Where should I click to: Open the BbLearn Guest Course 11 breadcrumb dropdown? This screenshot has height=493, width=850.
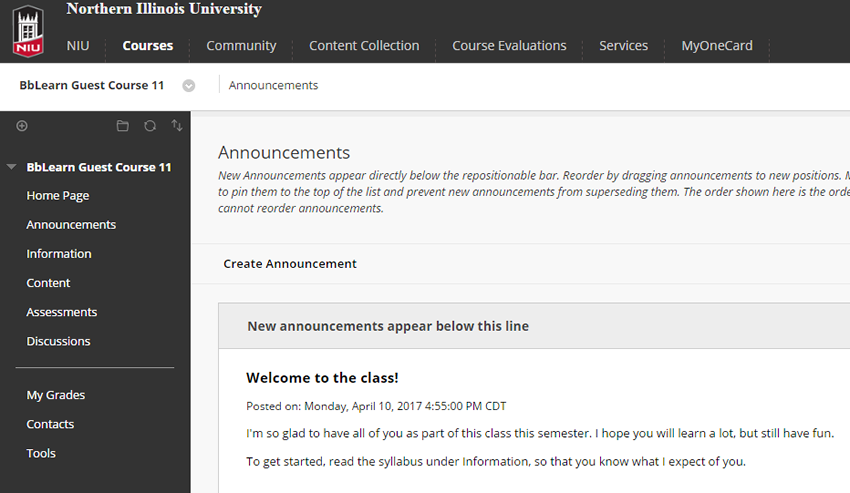pyautogui.click(x=189, y=86)
